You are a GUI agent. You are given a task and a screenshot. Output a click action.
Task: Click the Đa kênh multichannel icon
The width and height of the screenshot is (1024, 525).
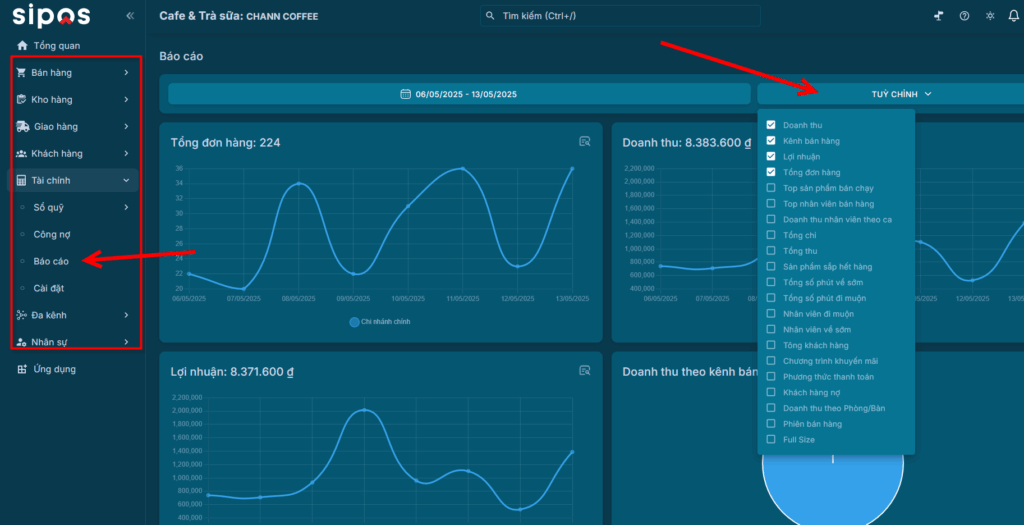click(x=22, y=315)
